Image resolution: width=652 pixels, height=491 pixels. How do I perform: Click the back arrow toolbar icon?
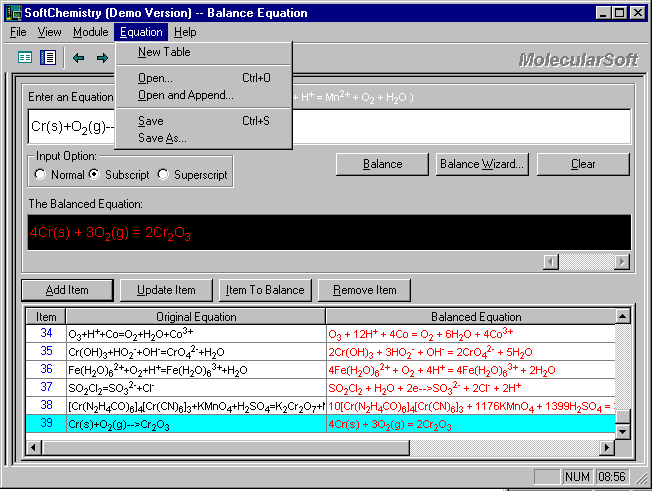pos(79,58)
